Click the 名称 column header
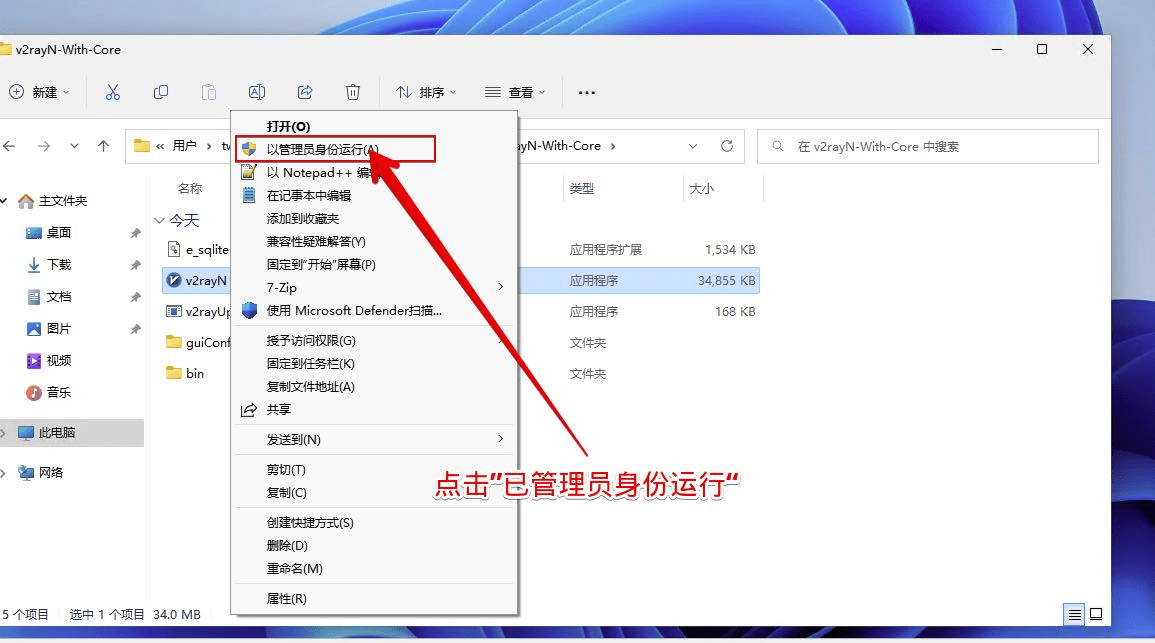The height and width of the screenshot is (643, 1155). coord(189,189)
